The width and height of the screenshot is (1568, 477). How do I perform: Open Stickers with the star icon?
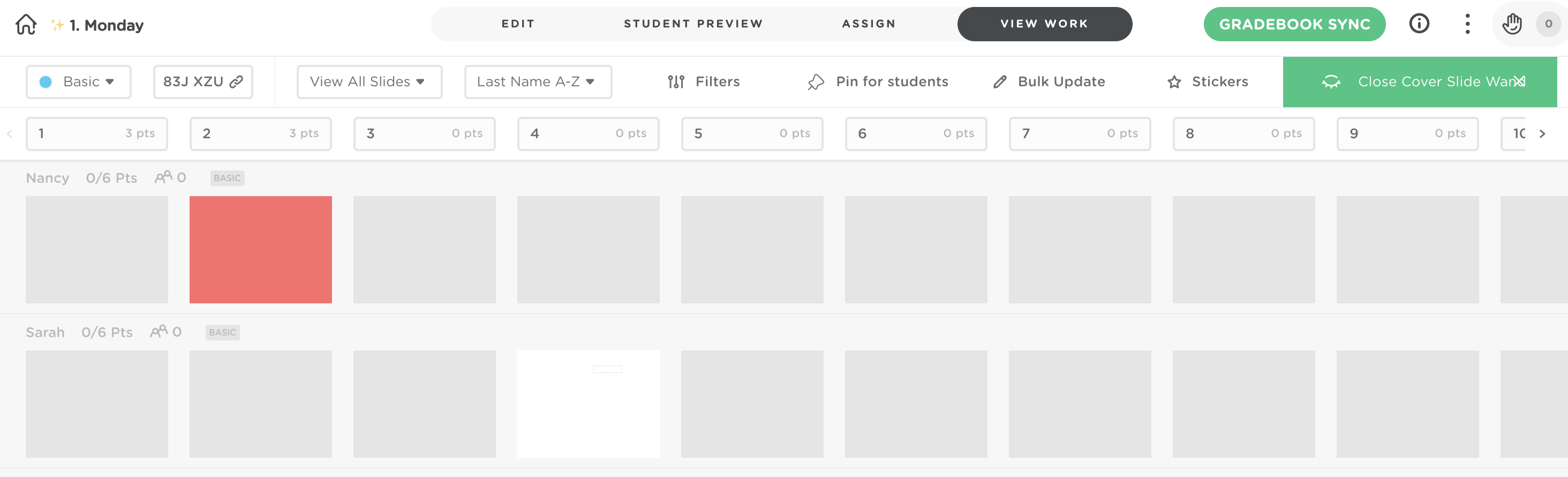point(1174,81)
